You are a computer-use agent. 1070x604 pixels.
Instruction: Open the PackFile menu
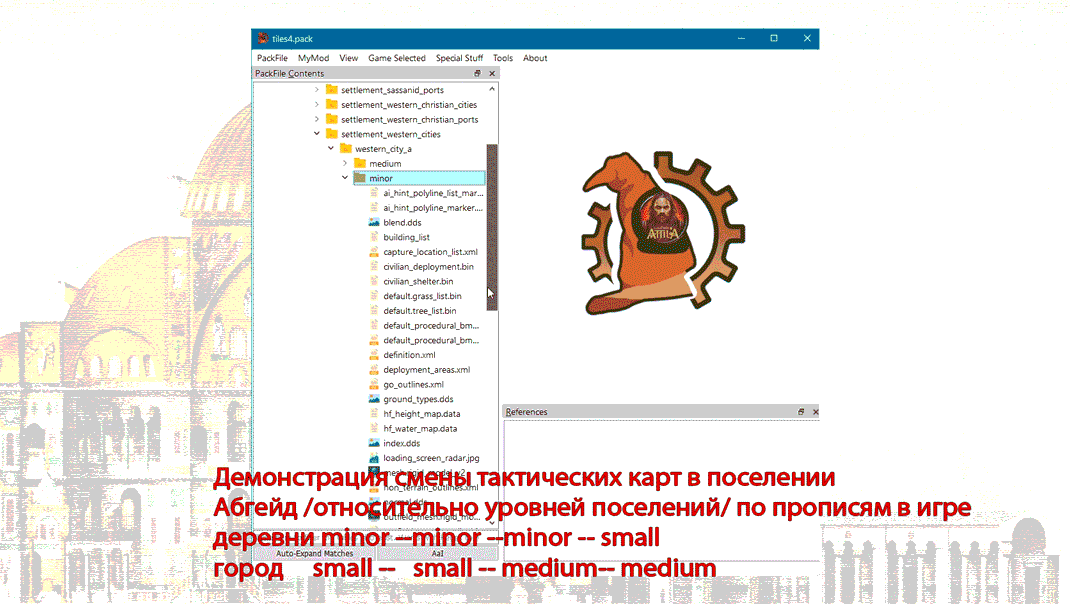(272, 58)
